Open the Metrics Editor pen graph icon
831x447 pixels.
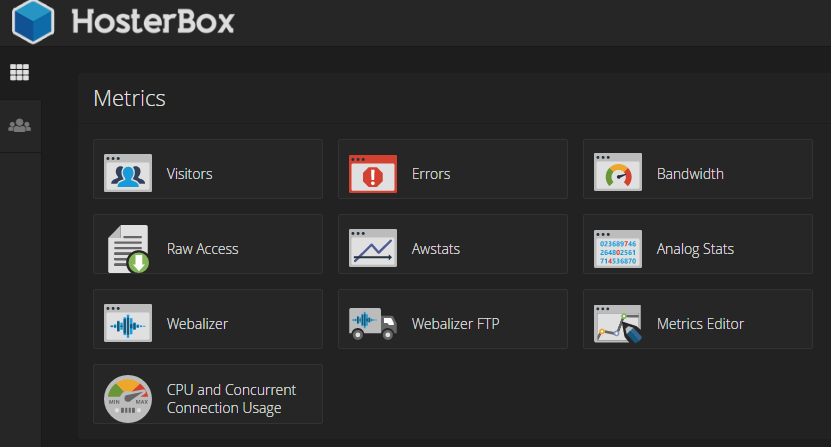tap(618, 323)
